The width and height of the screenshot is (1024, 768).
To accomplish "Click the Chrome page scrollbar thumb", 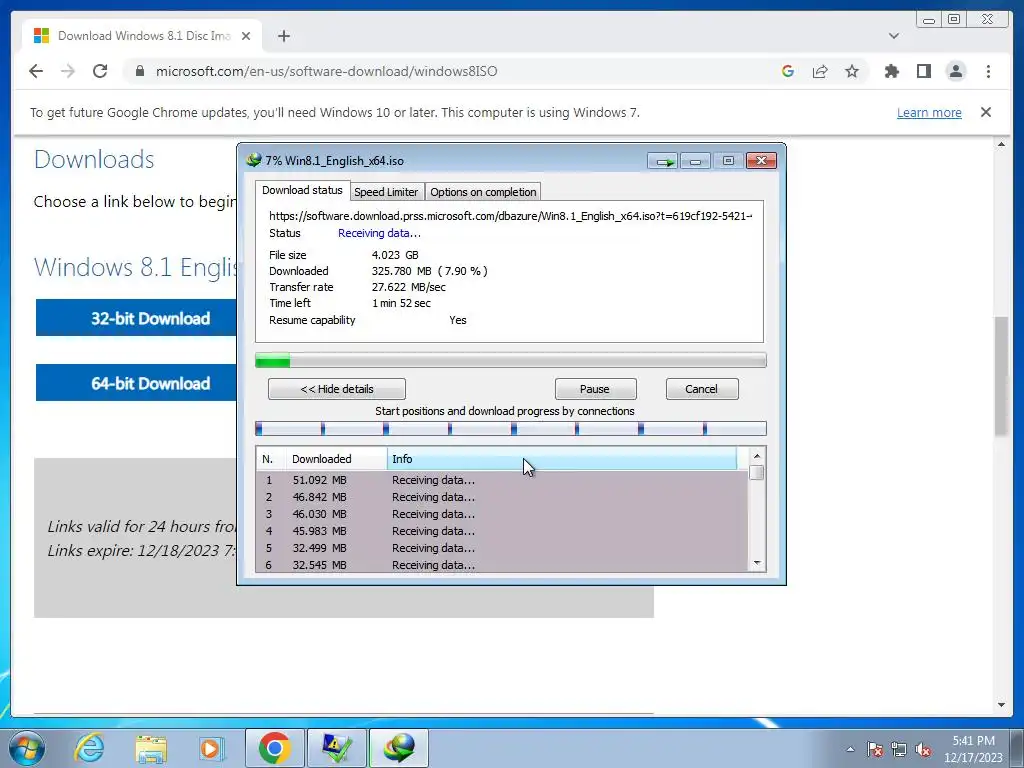I will click(1001, 376).
